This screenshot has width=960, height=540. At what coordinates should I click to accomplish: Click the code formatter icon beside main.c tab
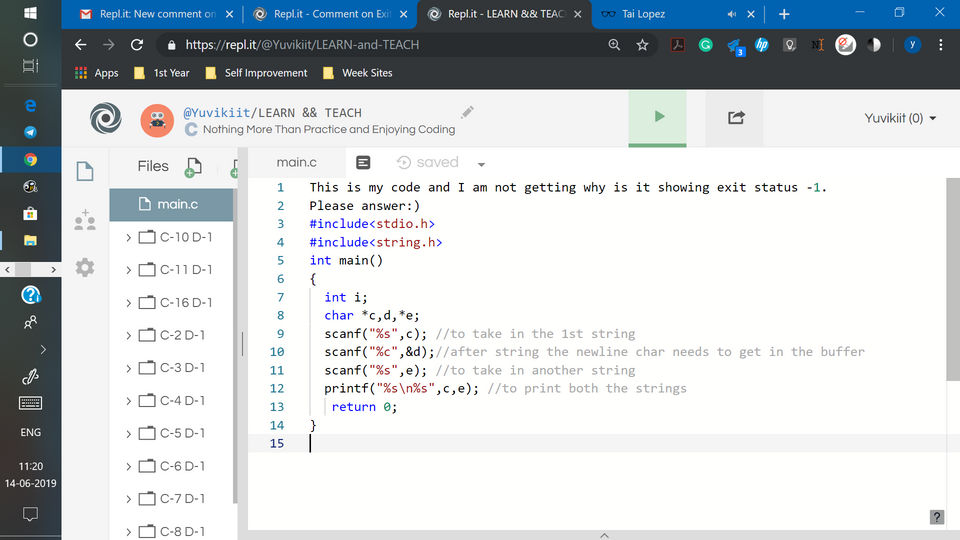[x=363, y=162]
